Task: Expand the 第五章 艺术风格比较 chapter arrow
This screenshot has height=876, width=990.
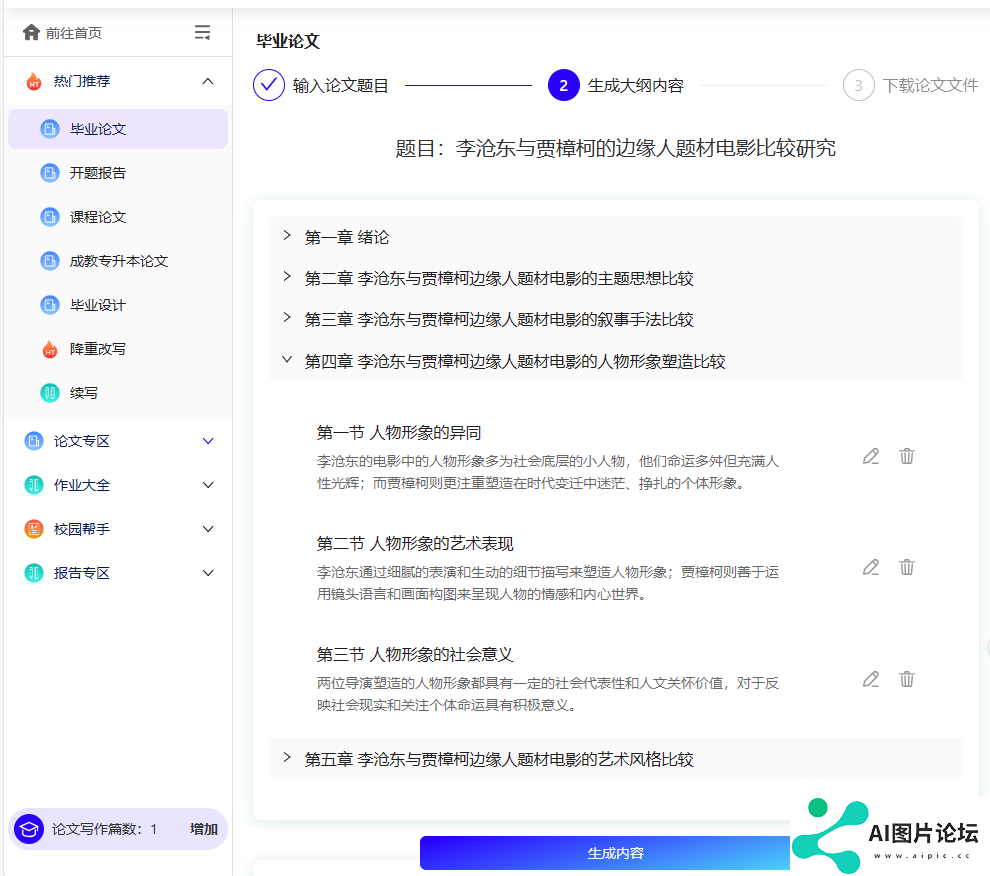Action: click(287, 757)
